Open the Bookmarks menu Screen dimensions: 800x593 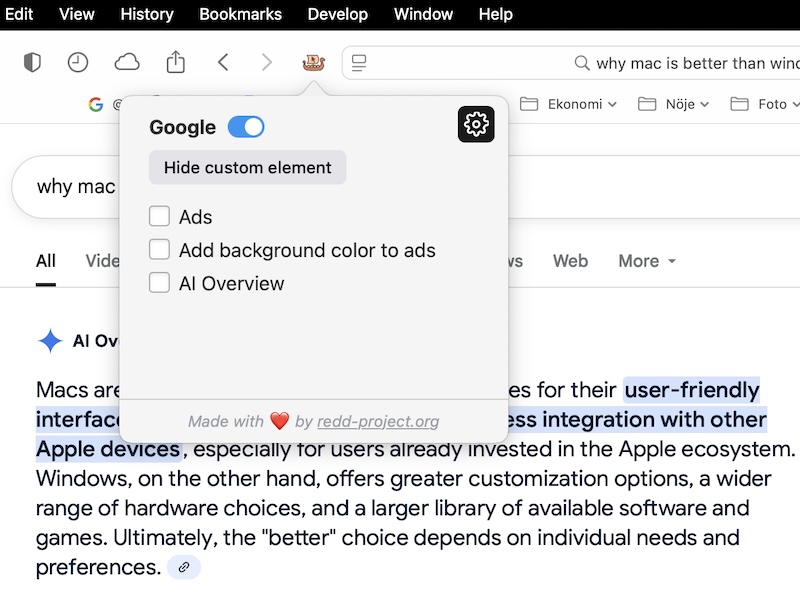click(240, 14)
